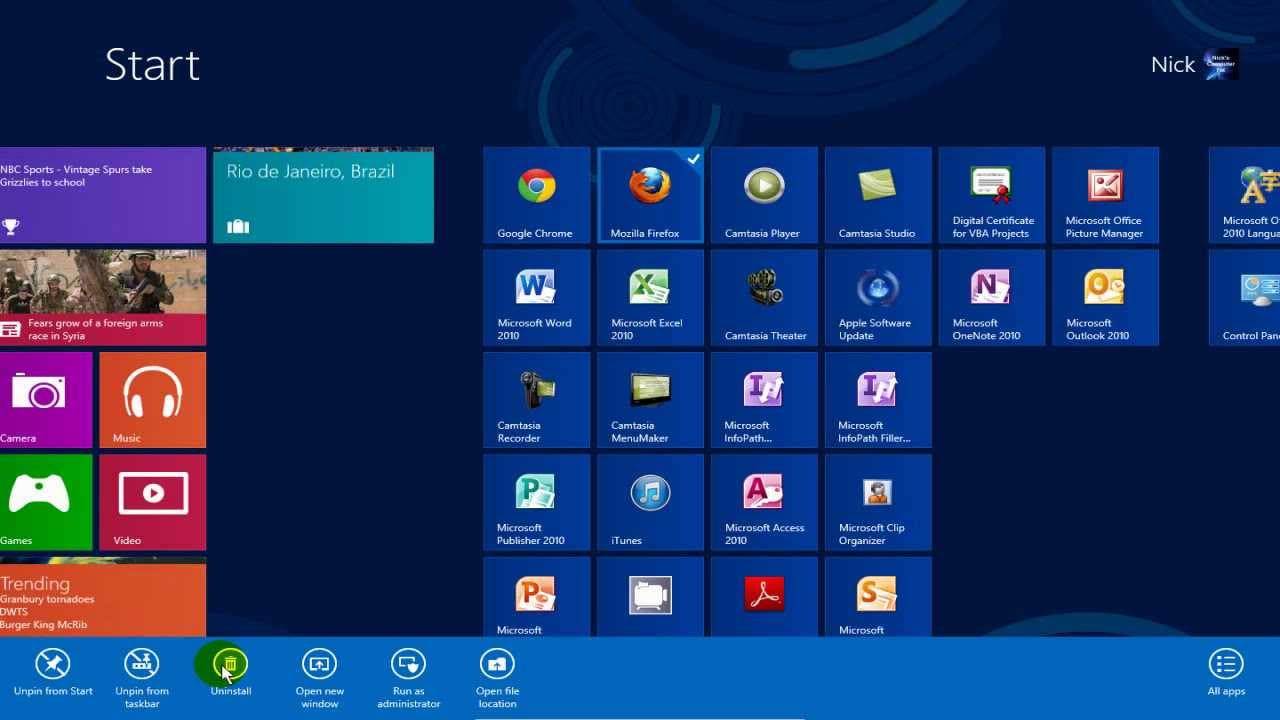The height and width of the screenshot is (720, 1280).
Task: Deselect the checked Mozilla Firefox tile
Action: coord(650,195)
